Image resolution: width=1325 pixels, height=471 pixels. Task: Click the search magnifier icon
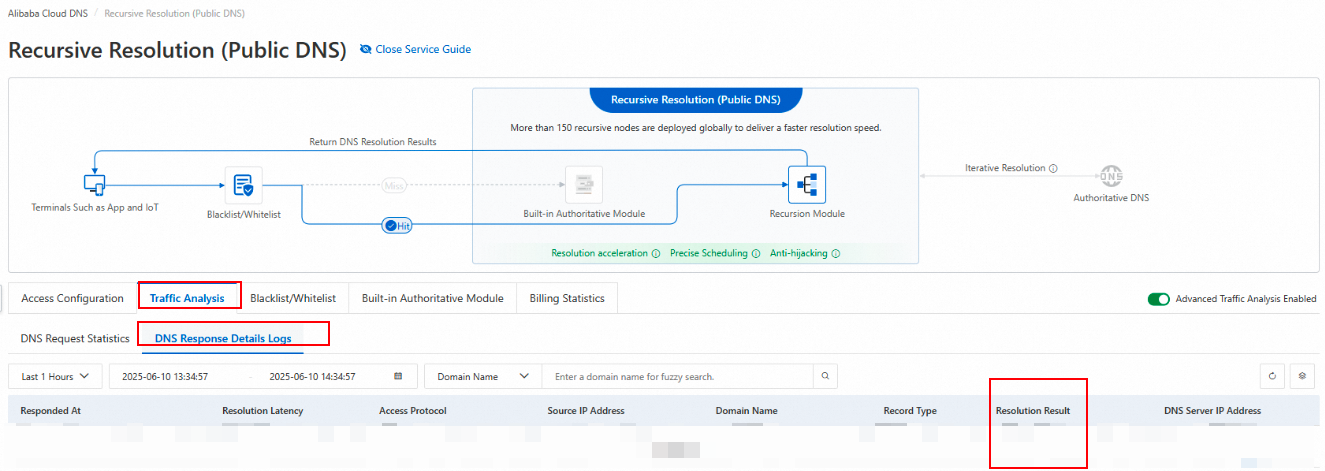coord(825,377)
